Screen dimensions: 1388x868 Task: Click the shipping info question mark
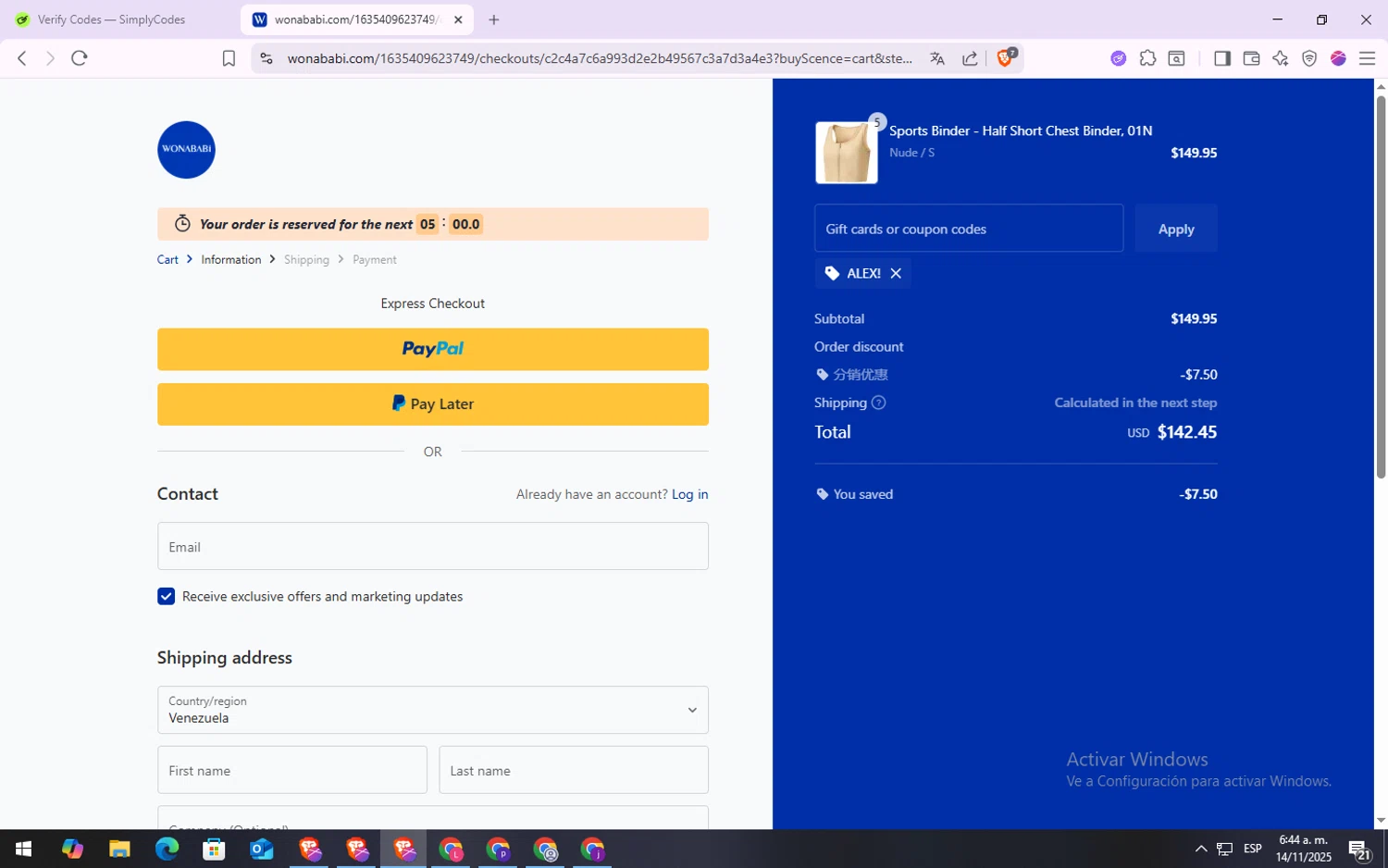click(879, 403)
